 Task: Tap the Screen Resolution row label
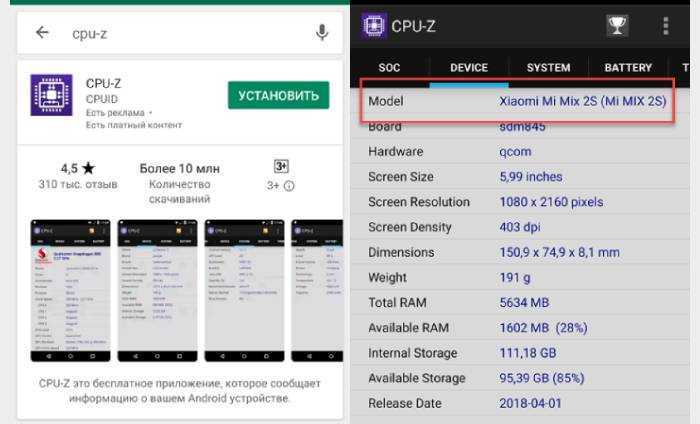419,202
